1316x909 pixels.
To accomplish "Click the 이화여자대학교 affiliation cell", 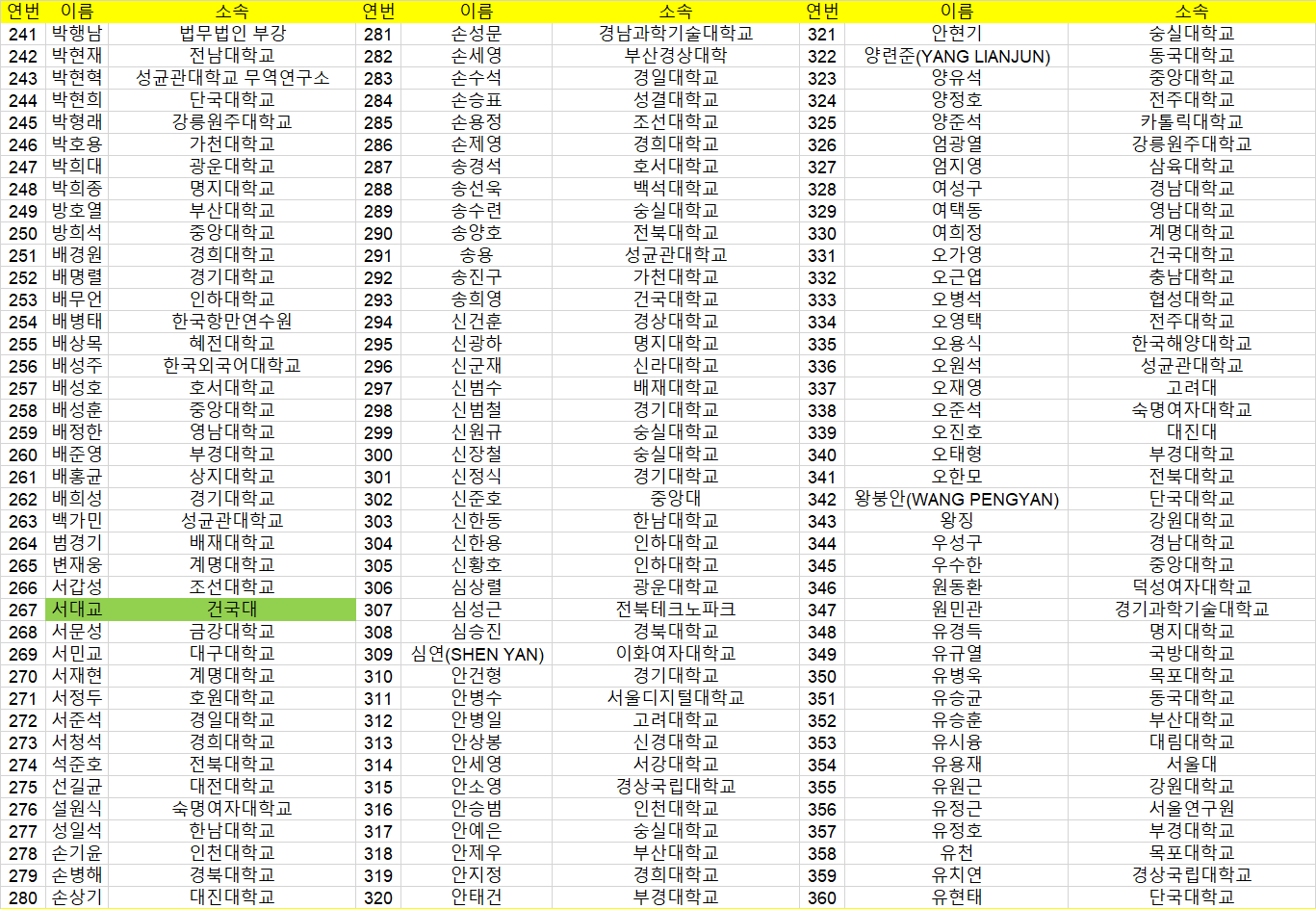I will click(675, 654).
